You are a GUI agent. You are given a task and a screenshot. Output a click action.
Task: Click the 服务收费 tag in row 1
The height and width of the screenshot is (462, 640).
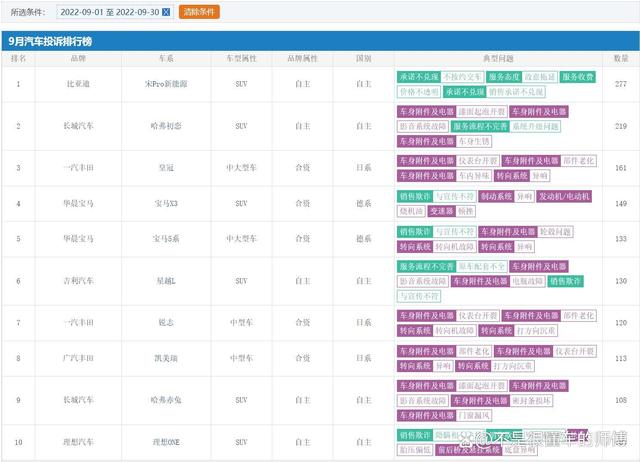point(578,77)
